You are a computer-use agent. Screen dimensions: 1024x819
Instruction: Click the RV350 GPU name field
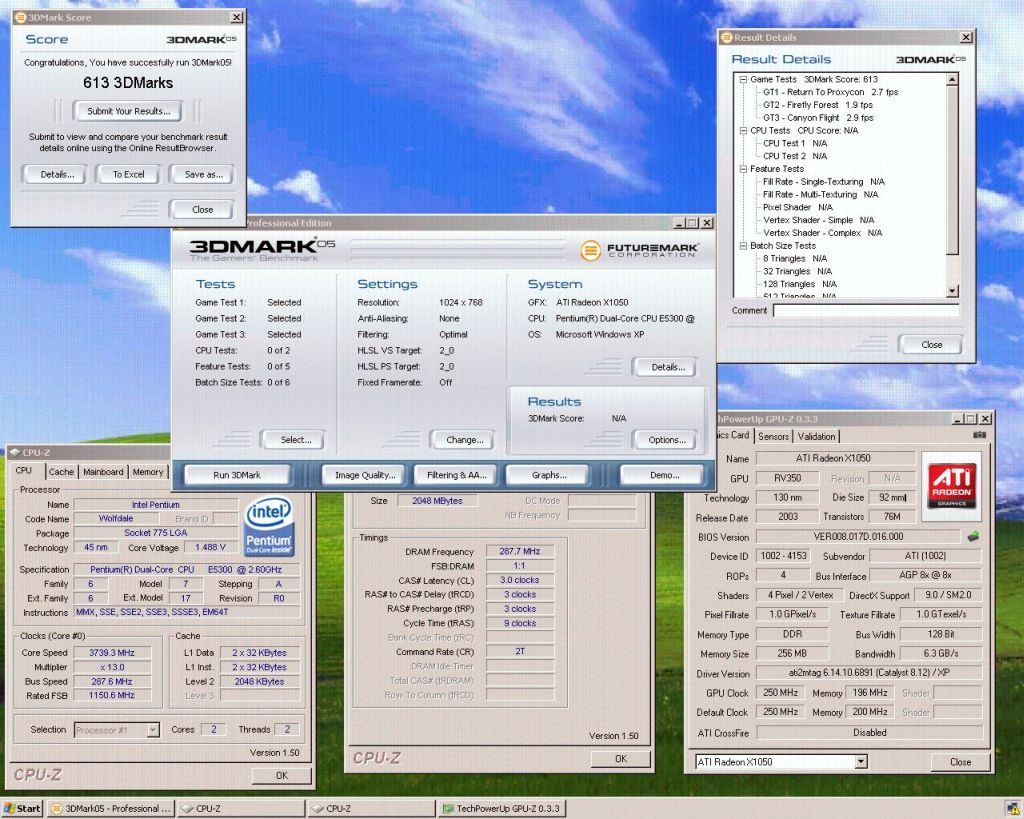787,478
